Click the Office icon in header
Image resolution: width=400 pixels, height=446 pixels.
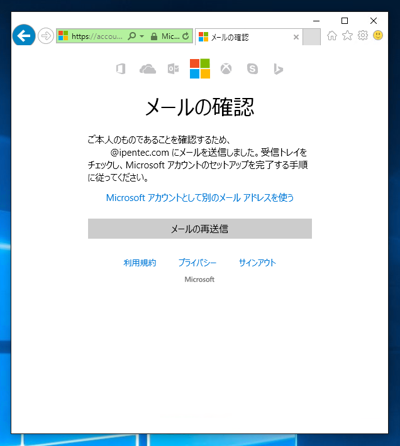[x=121, y=69]
